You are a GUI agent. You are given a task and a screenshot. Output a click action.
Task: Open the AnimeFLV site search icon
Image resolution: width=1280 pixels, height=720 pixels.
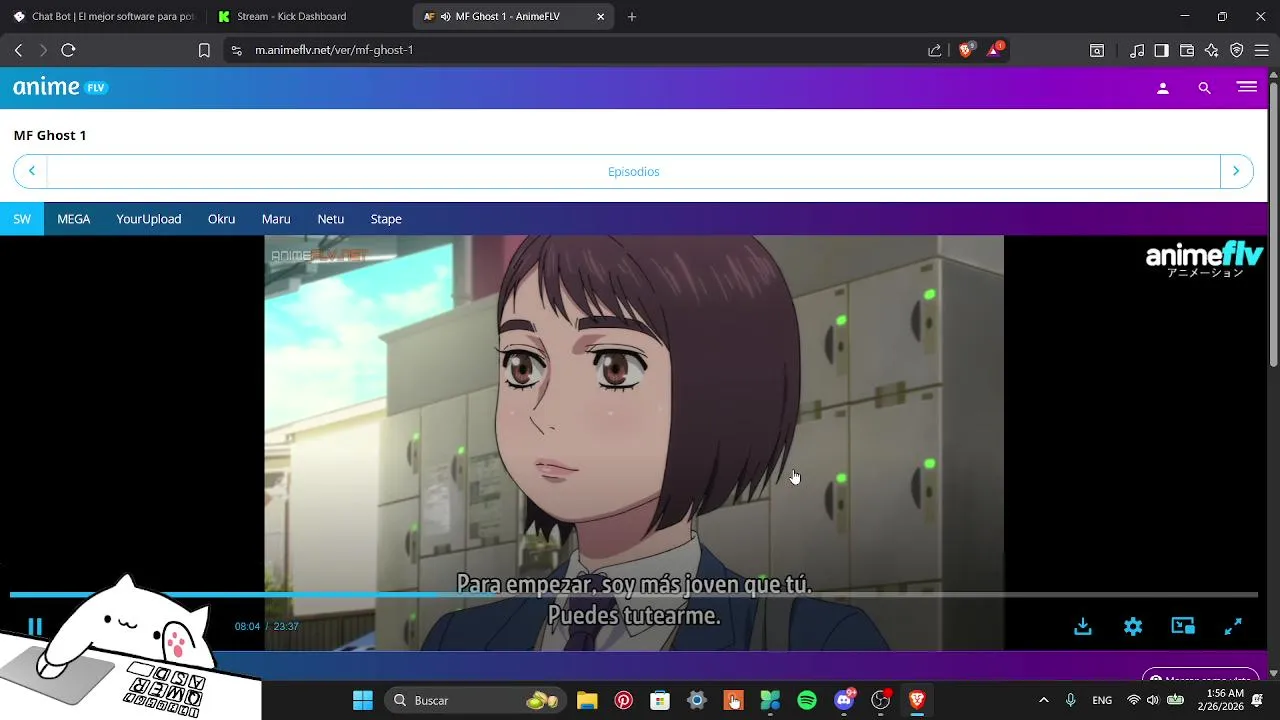tap(1204, 88)
